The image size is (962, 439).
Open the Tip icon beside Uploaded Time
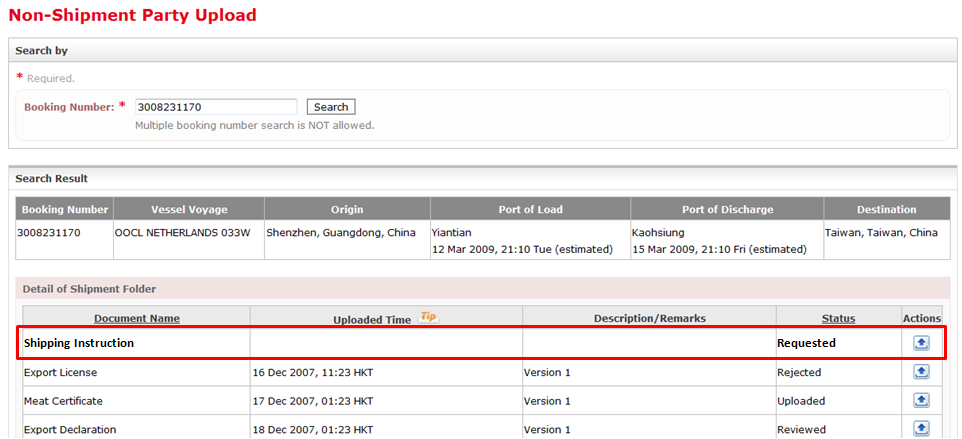tap(428, 317)
